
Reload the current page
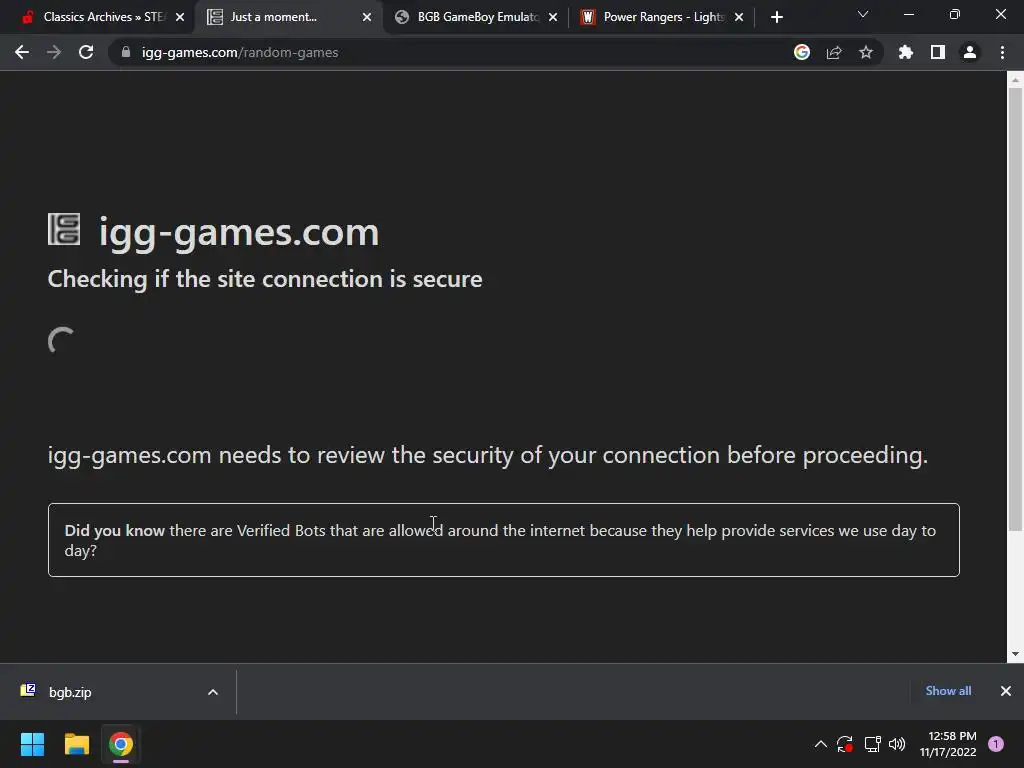pos(86,52)
